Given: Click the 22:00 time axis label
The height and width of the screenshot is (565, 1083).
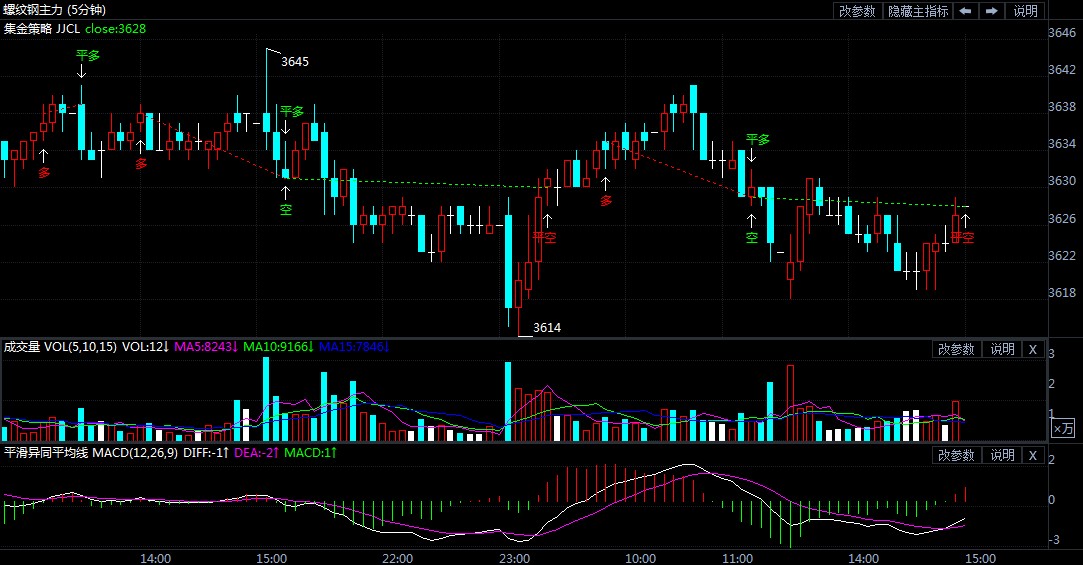Looking at the screenshot, I should click(x=397, y=558).
